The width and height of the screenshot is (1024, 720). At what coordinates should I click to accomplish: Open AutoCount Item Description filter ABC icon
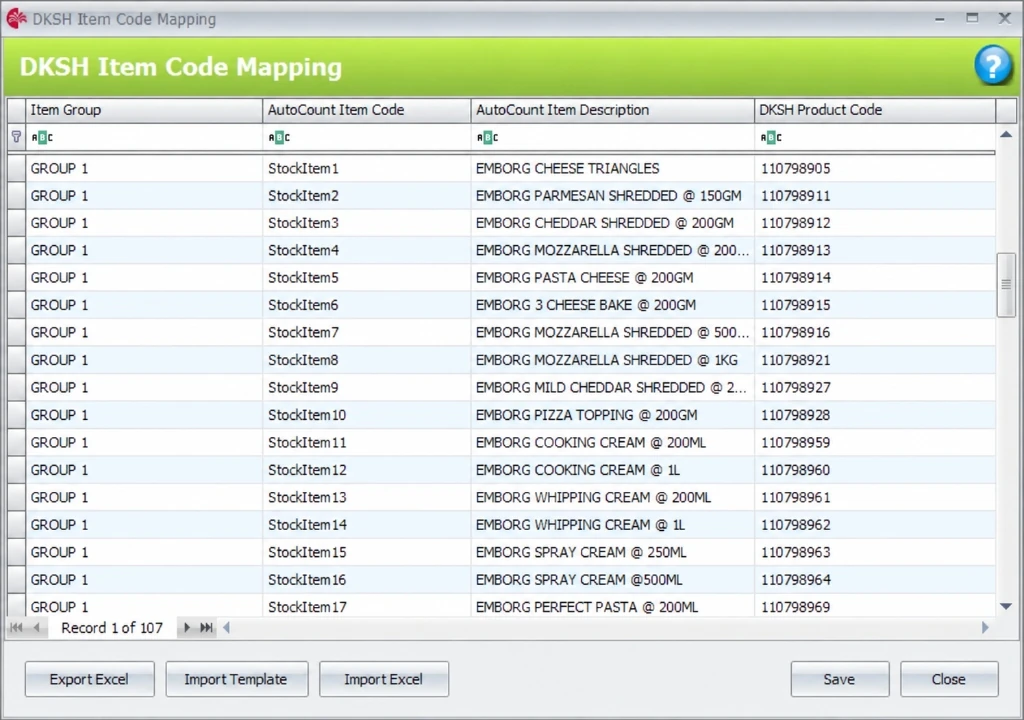(x=487, y=137)
